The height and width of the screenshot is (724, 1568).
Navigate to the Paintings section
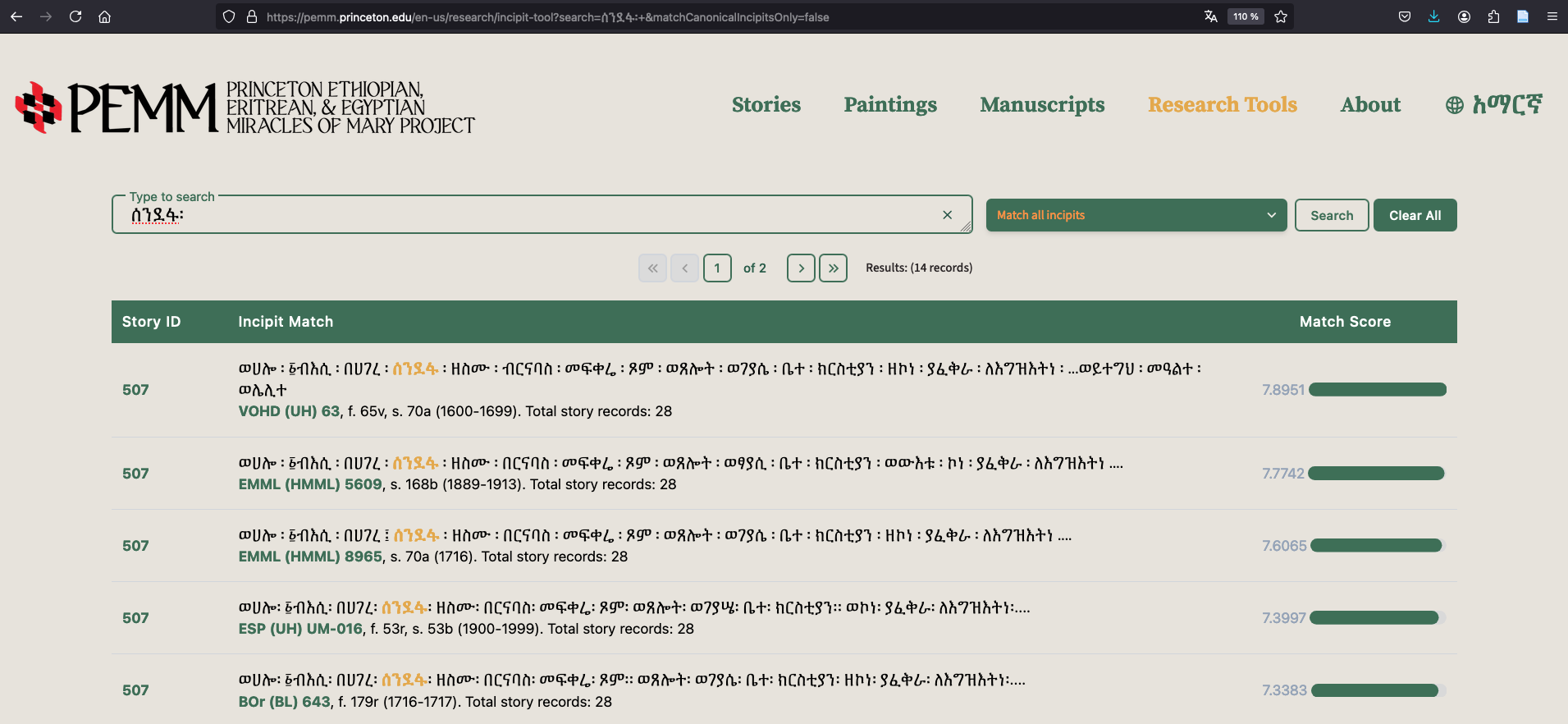pyautogui.click(x=890, y=105)
